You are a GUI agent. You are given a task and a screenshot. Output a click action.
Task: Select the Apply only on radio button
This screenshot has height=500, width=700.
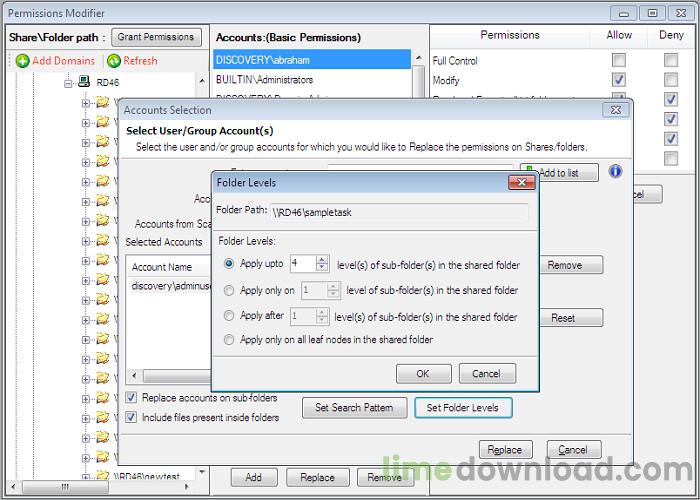point(230,290)
